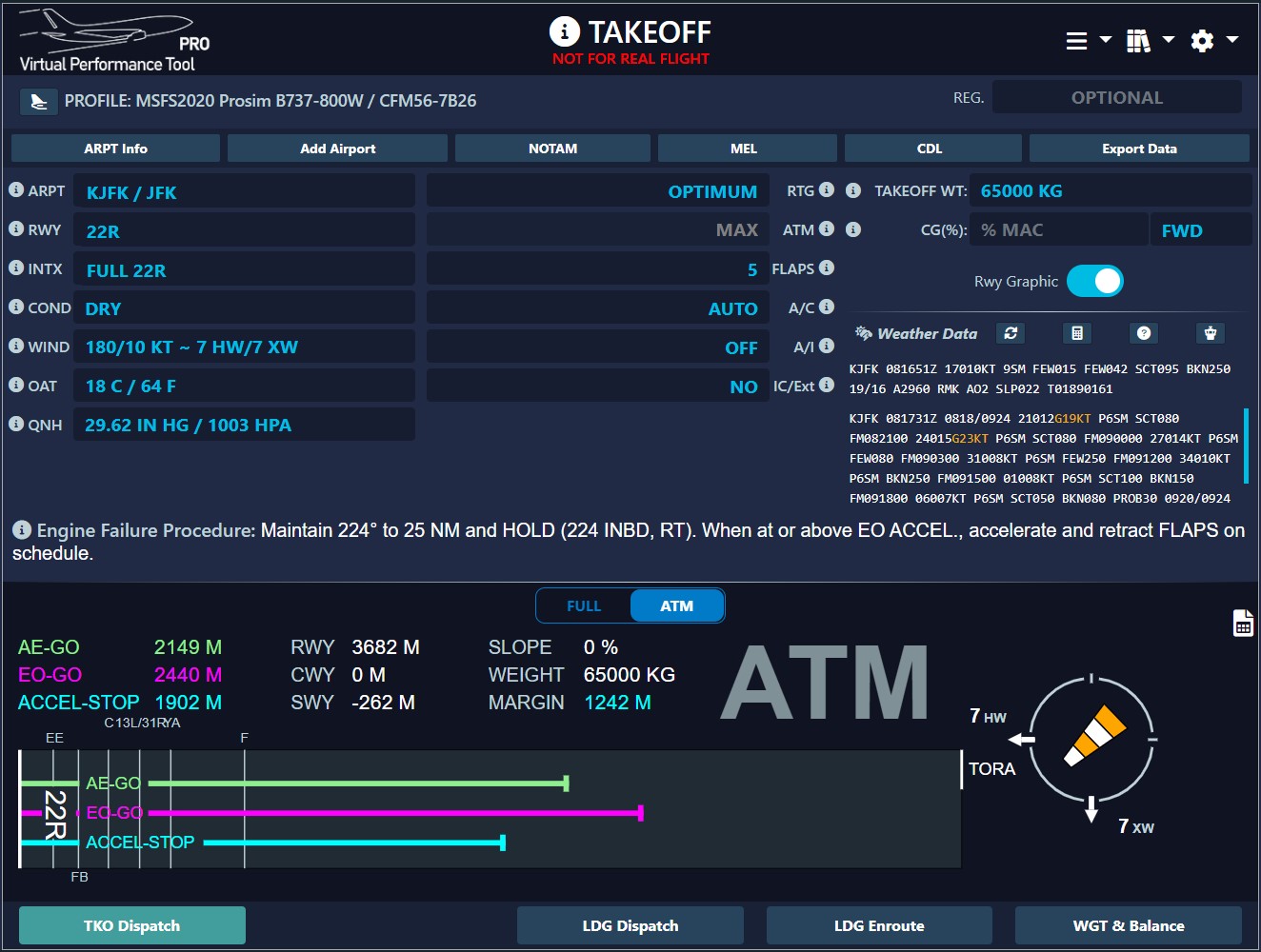Click the weather help question mark icon
The height and width of the screenshot is (952, 1261).
click(x=1144, y=333)
